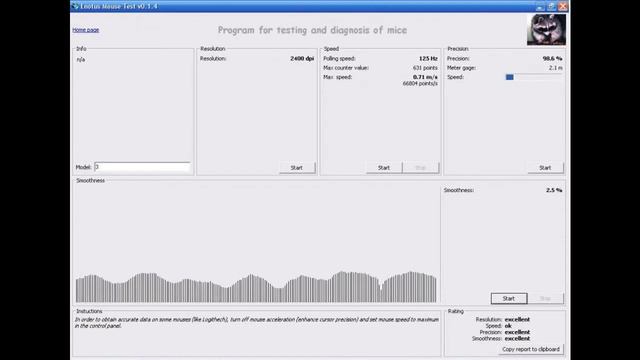Start the Speed test
Viewport: 640px width, 360px height.
pos(384,168)
